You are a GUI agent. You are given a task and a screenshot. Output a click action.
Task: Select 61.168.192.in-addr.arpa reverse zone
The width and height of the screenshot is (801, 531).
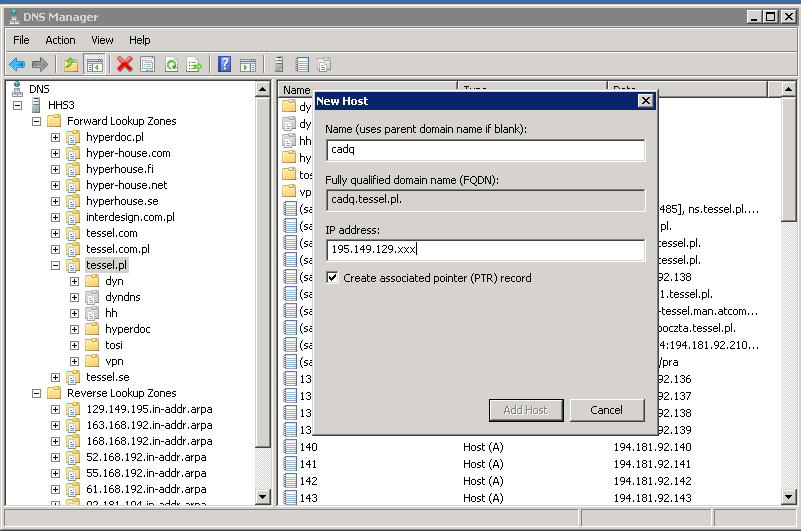146,489
